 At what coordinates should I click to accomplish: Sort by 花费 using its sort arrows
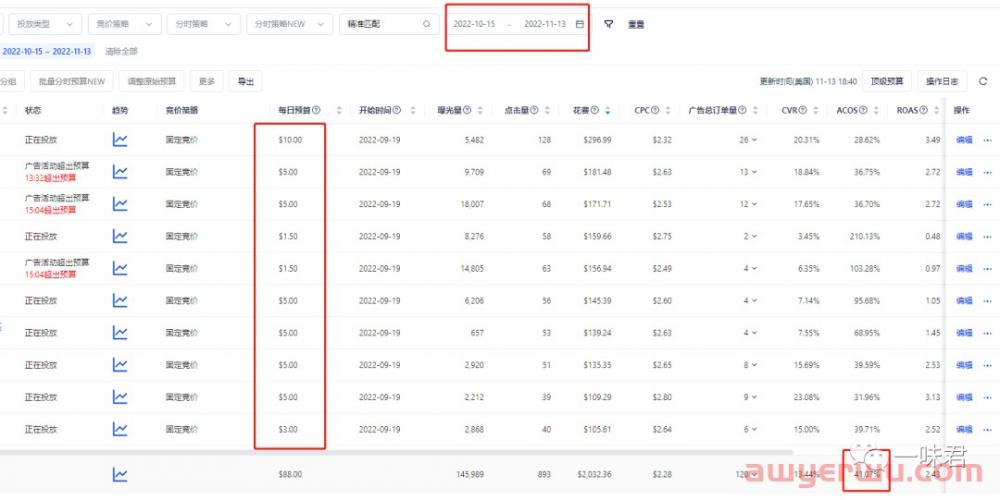click(608, 110)
